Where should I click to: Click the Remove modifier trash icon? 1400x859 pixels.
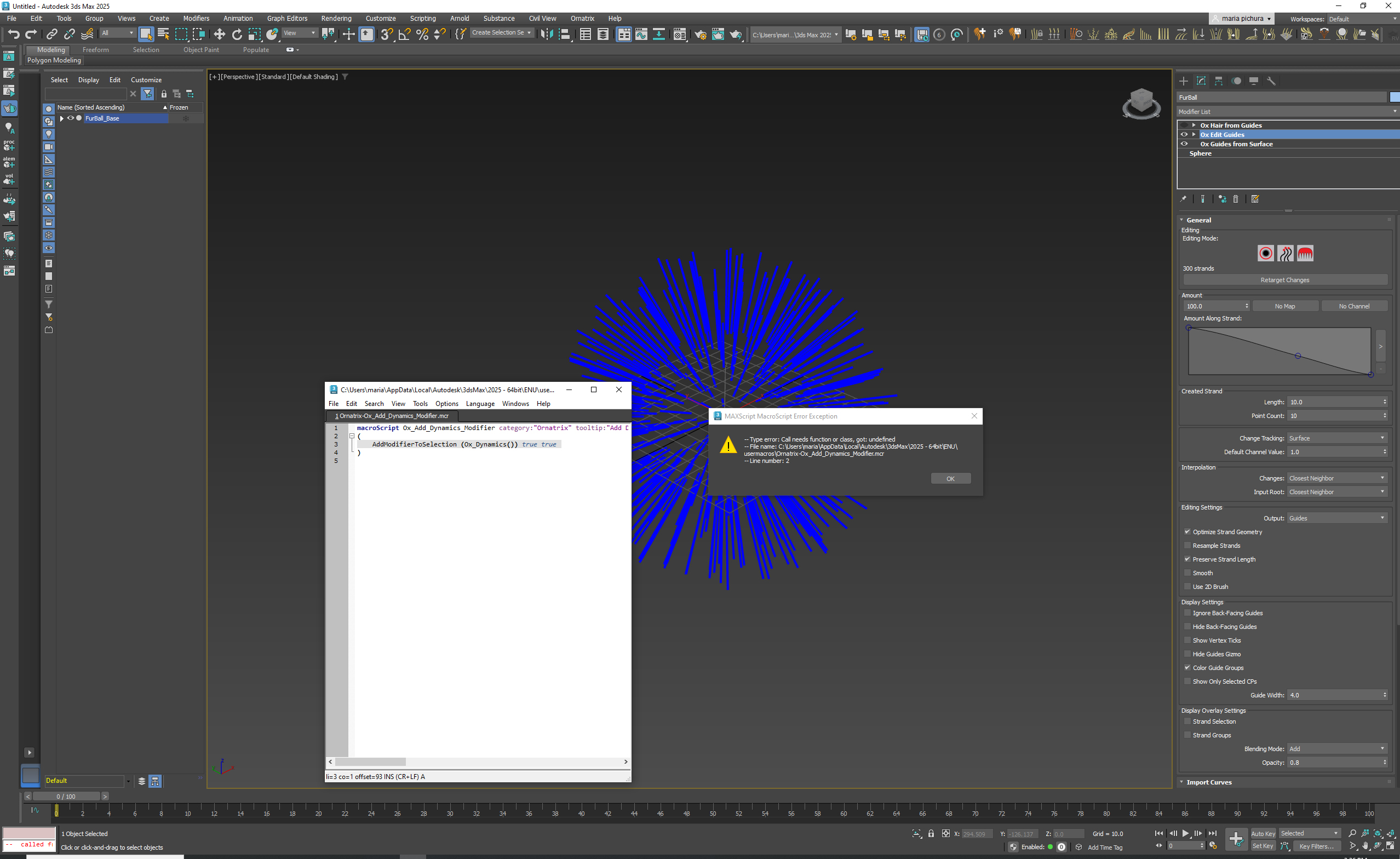[x=1235, y=199]
